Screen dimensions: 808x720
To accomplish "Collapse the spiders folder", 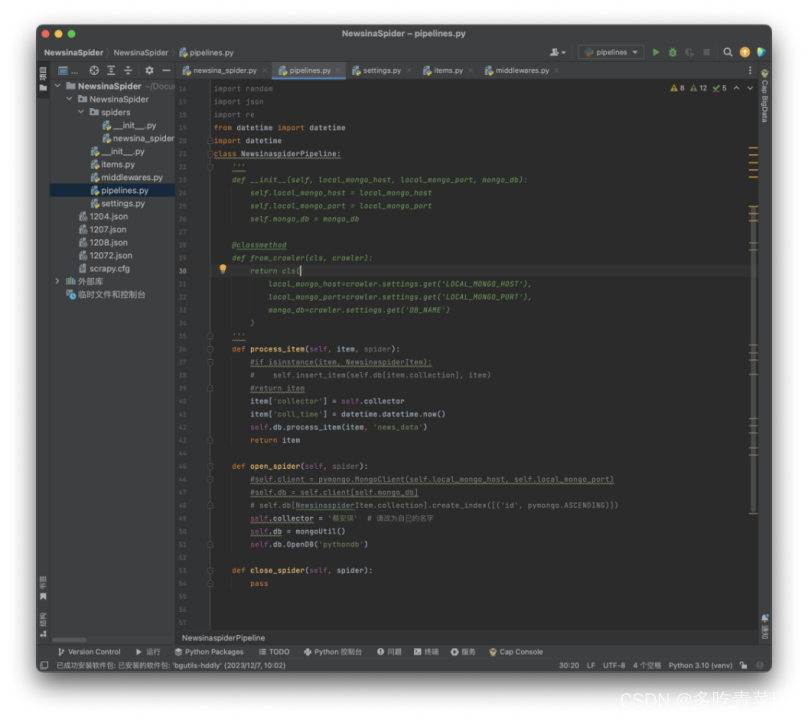I will 81,112.
